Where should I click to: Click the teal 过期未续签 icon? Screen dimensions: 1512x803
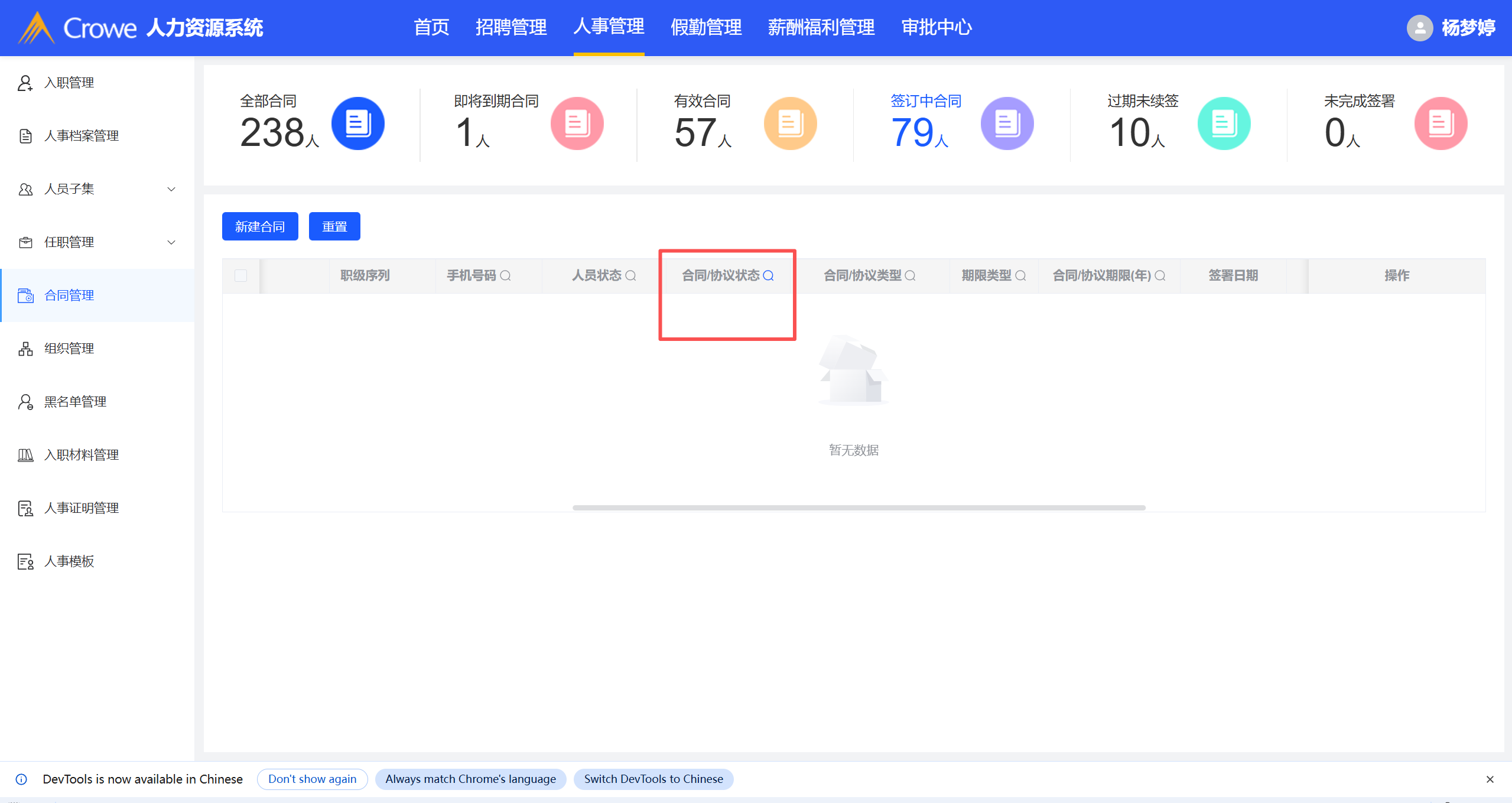pos(1224,123)
